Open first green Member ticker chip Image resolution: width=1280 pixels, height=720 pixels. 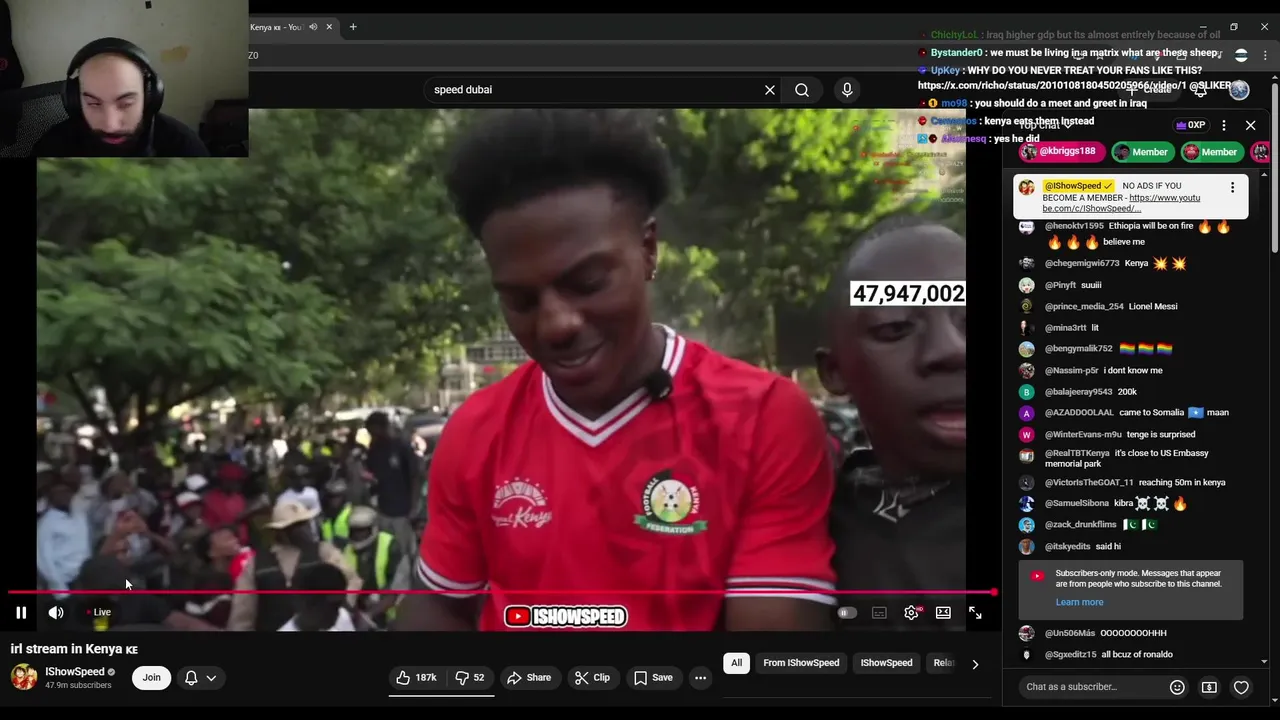(x=1141, y=152)
